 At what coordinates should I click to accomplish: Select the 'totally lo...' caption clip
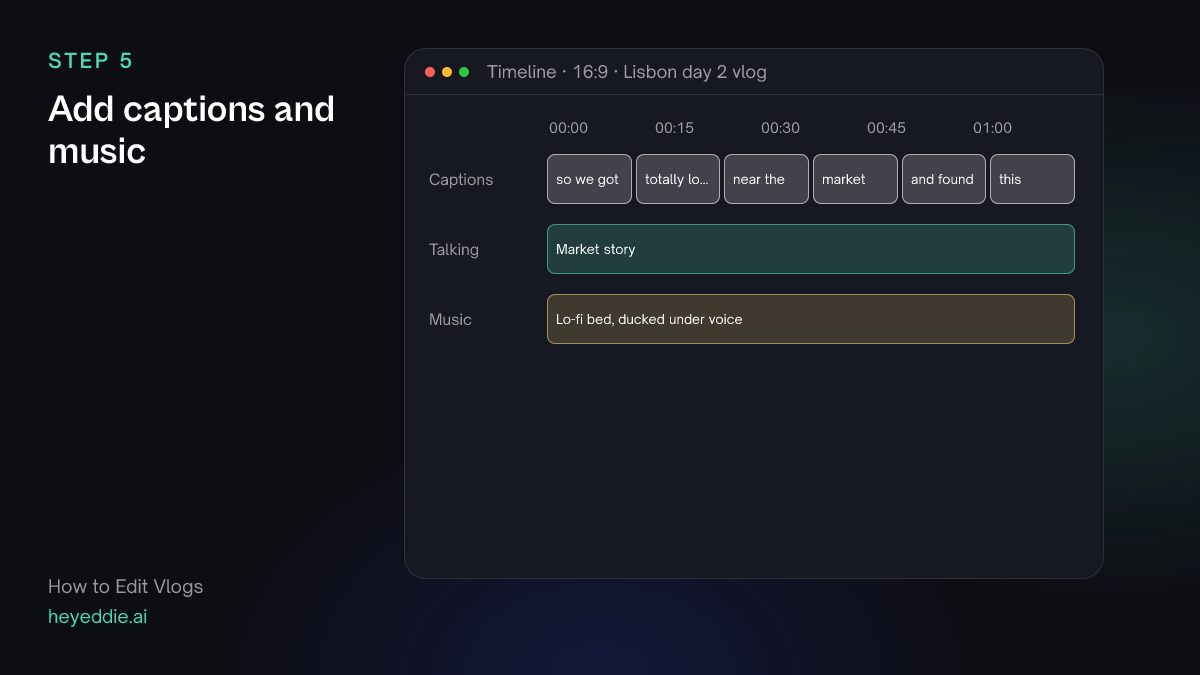point(678,179)
